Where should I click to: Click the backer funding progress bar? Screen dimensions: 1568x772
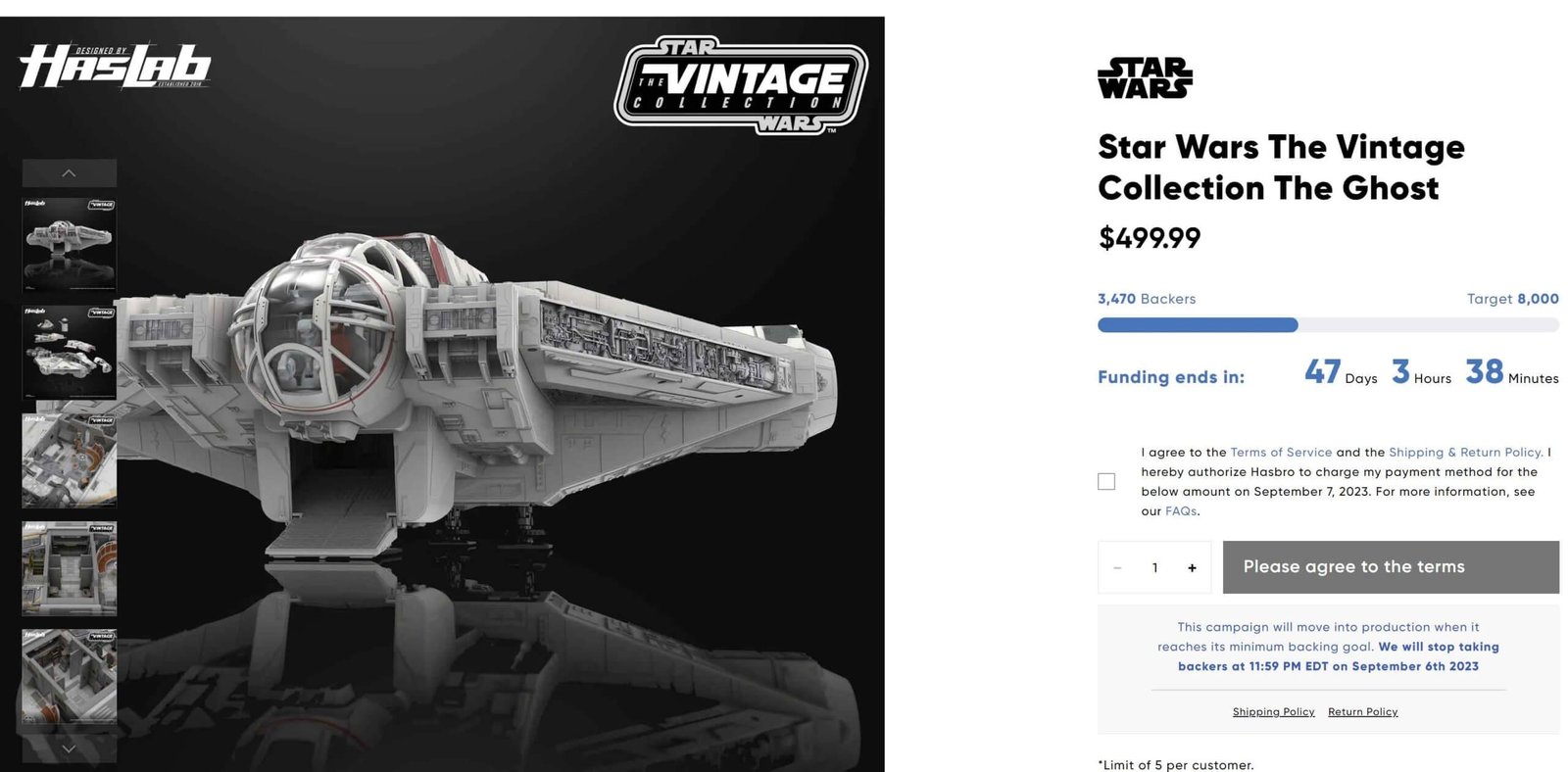click(x=1327, y=324)
